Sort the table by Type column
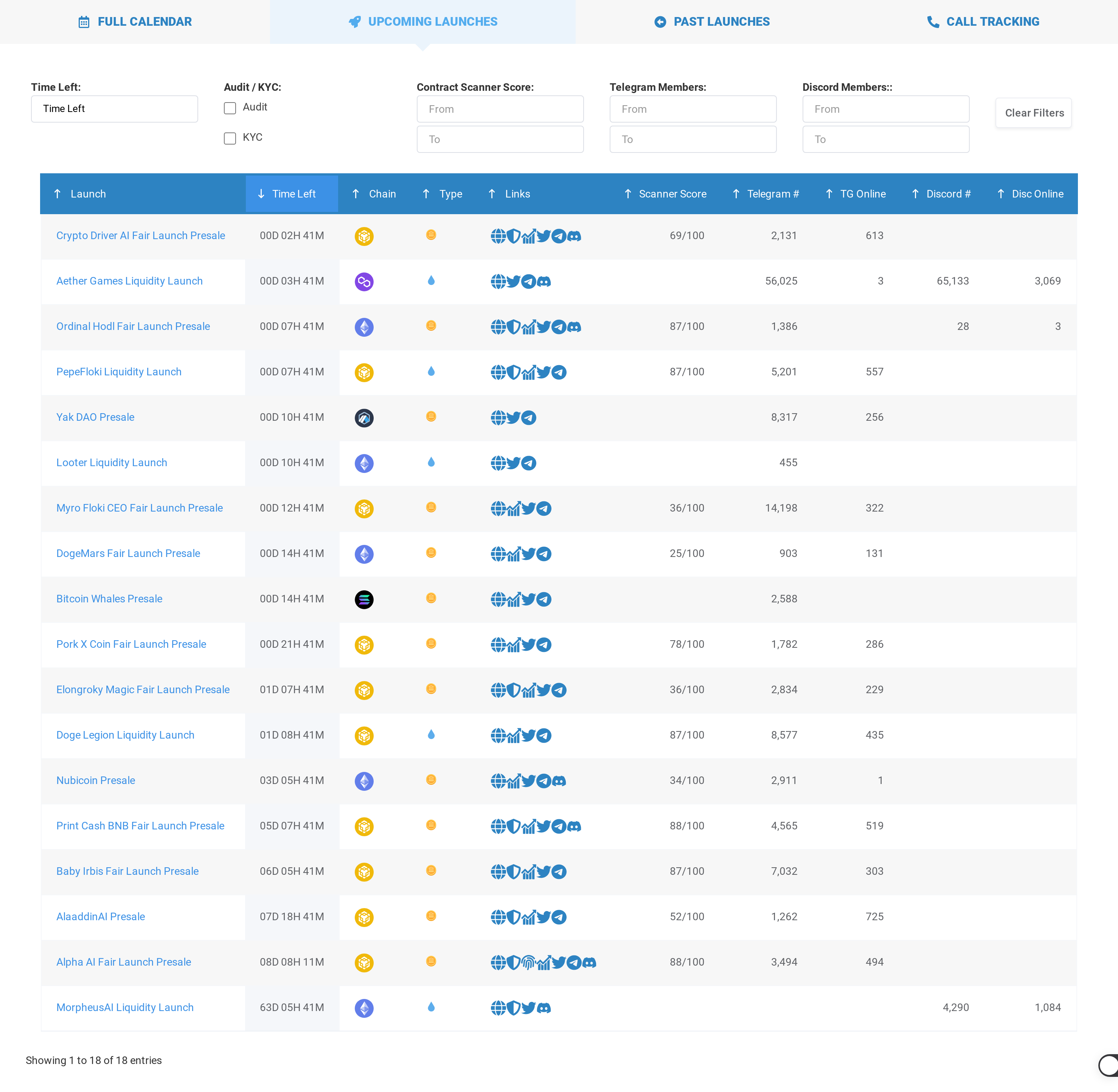1118x1092 pixels. pos(443,194)
